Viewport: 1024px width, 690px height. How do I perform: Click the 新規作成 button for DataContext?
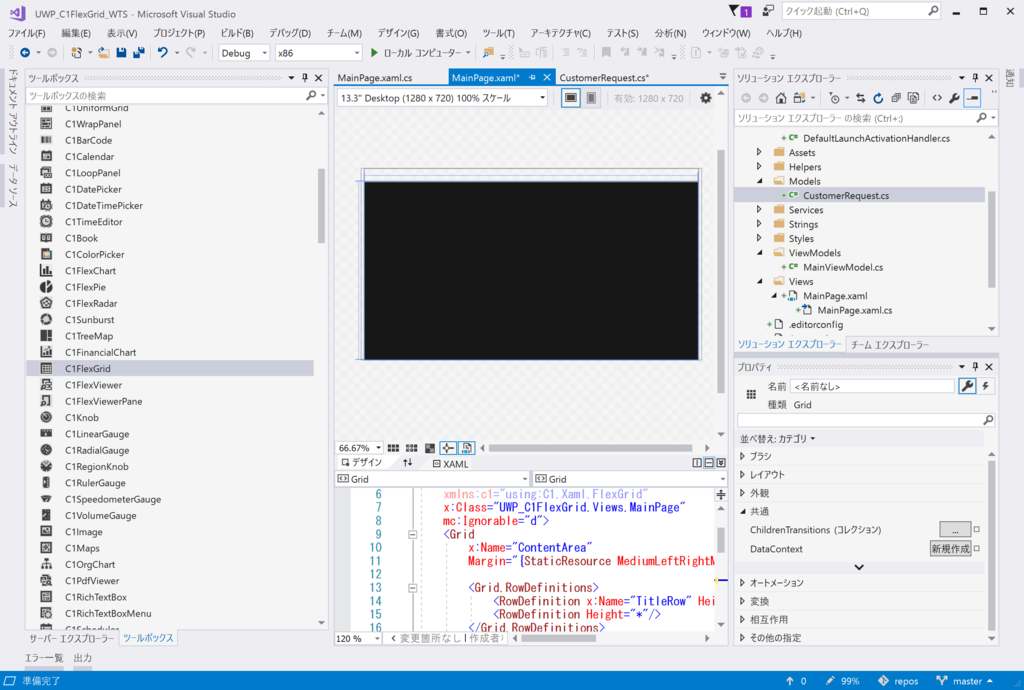tap(950, 548)
